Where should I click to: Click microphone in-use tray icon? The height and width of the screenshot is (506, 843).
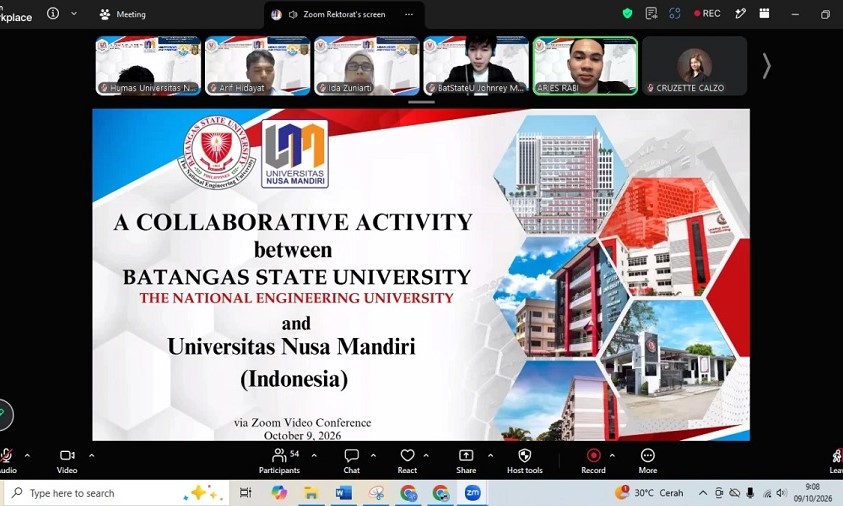click(x=751, y=493)
